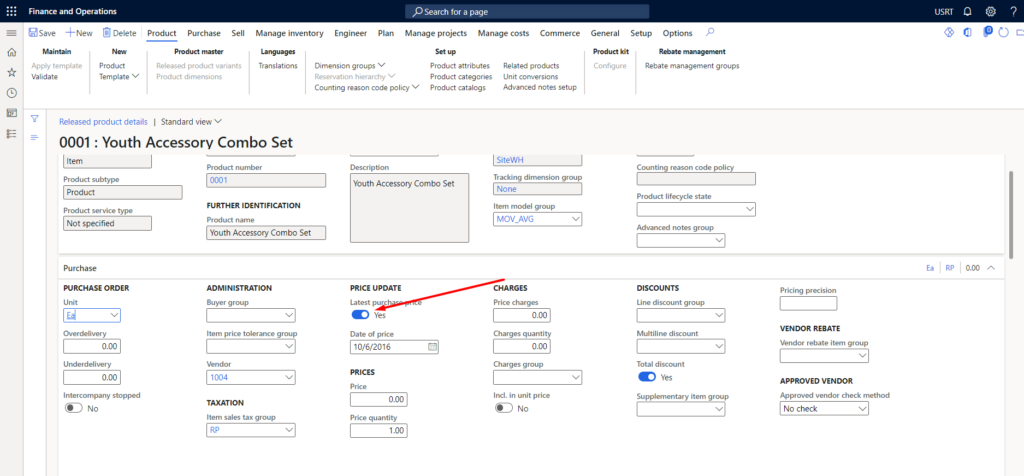Viewport: 1024px width, 476px height.
Task: Open Translations under Languages
Action: point(278,66)
